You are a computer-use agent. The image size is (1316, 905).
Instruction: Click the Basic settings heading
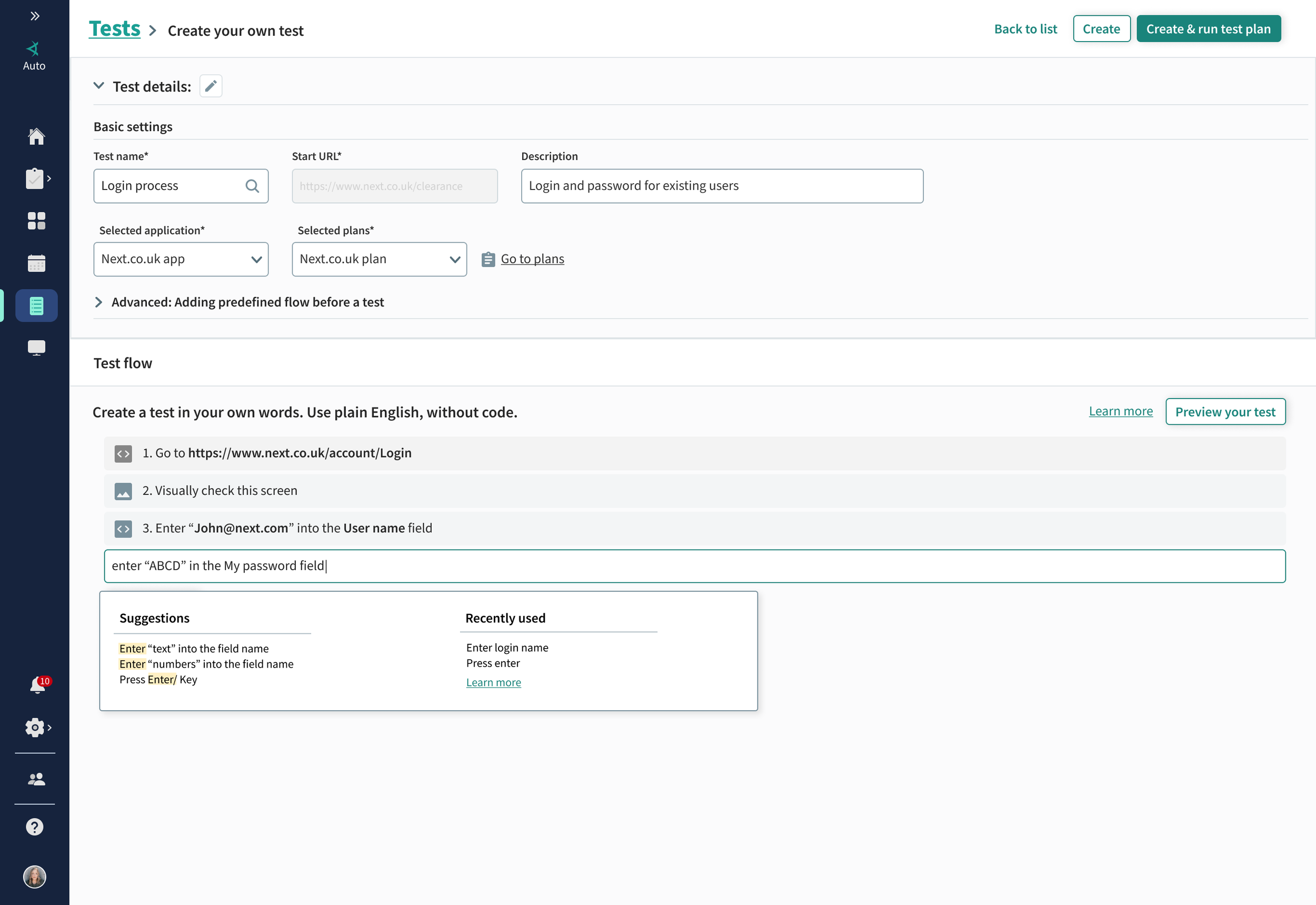(133, 126)
